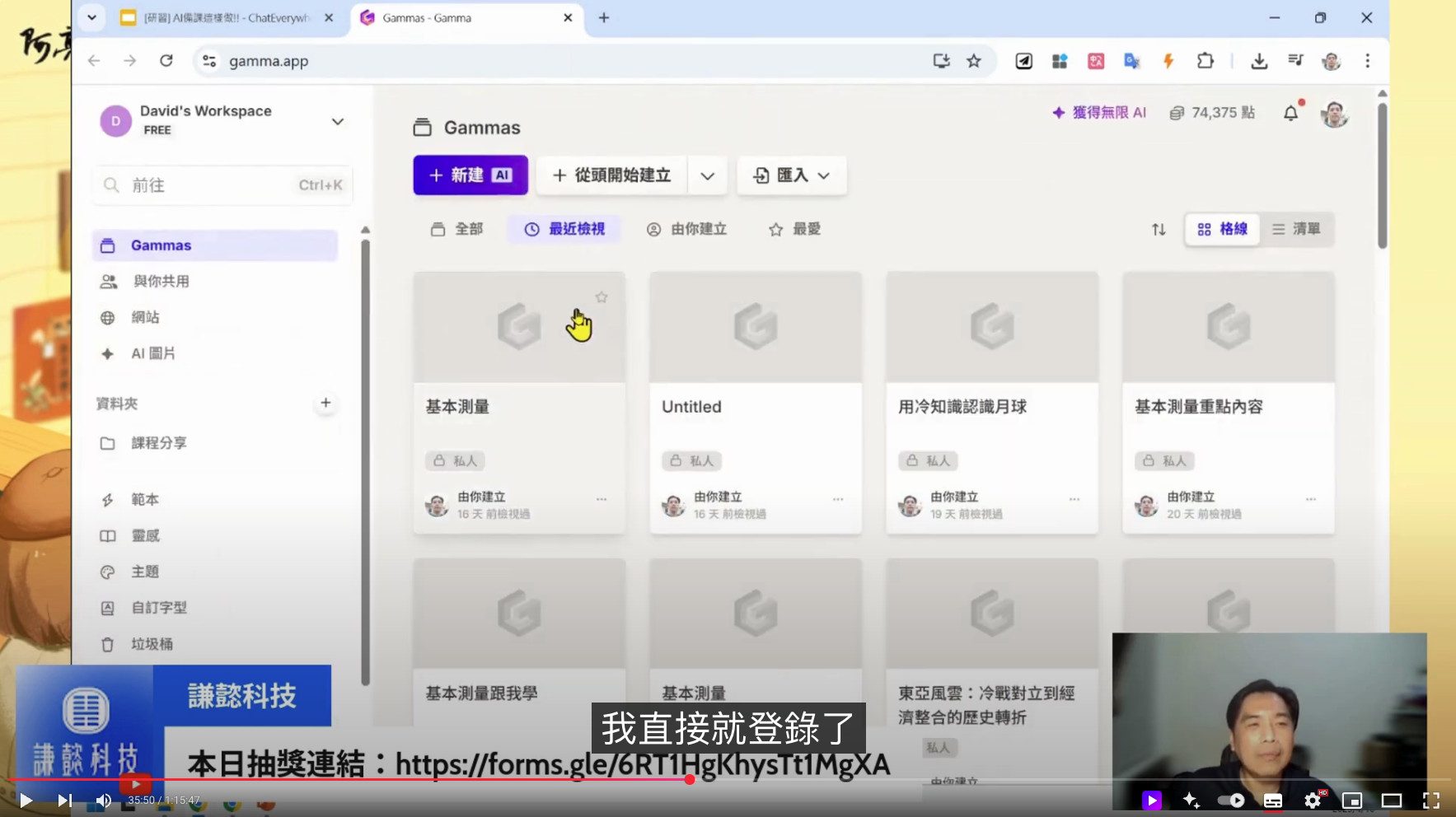The image size is (1456, 817).
Task: Open Chrome downloads tray
Action: point(1259,61)
